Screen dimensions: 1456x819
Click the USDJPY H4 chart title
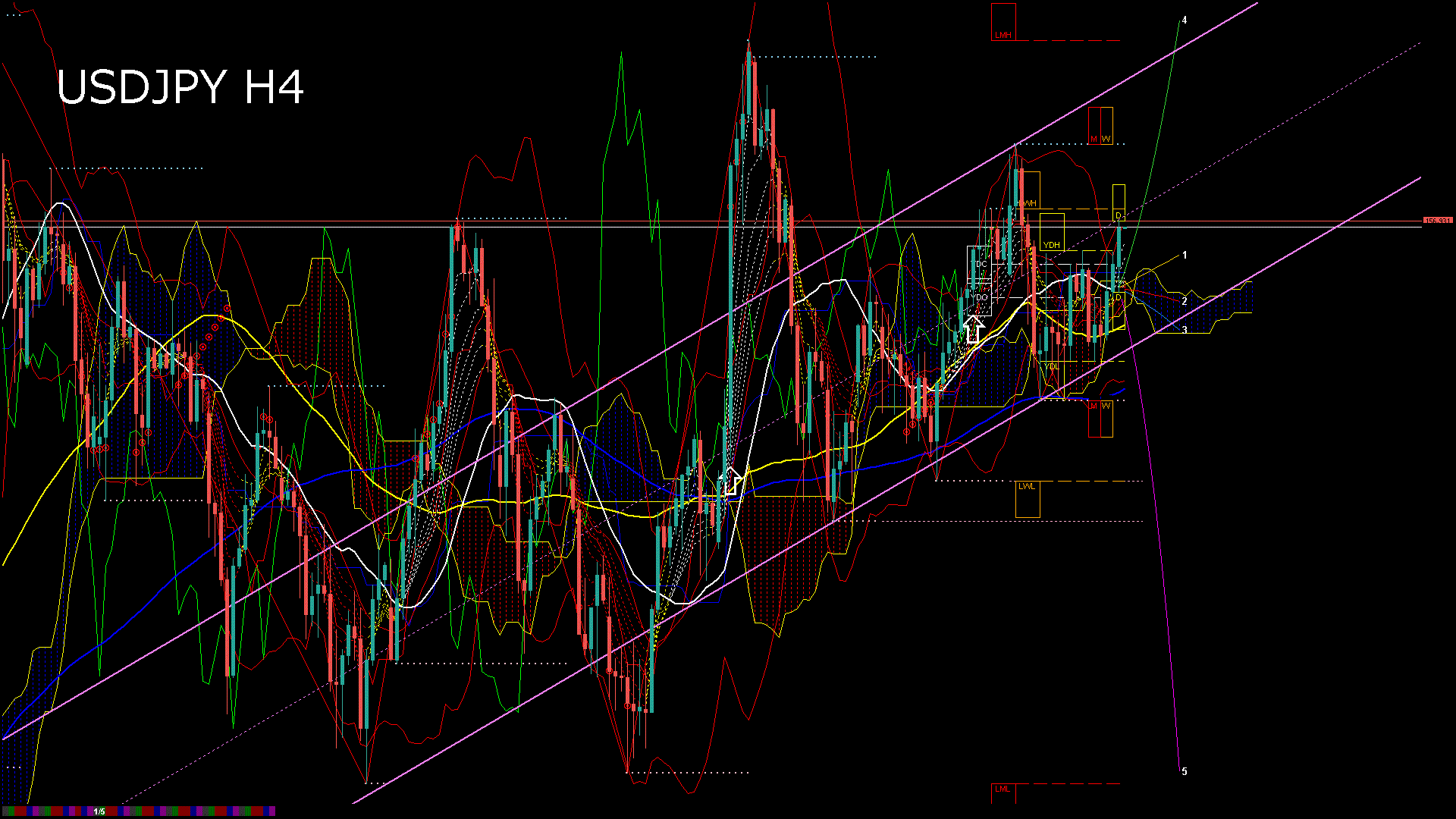180,87
